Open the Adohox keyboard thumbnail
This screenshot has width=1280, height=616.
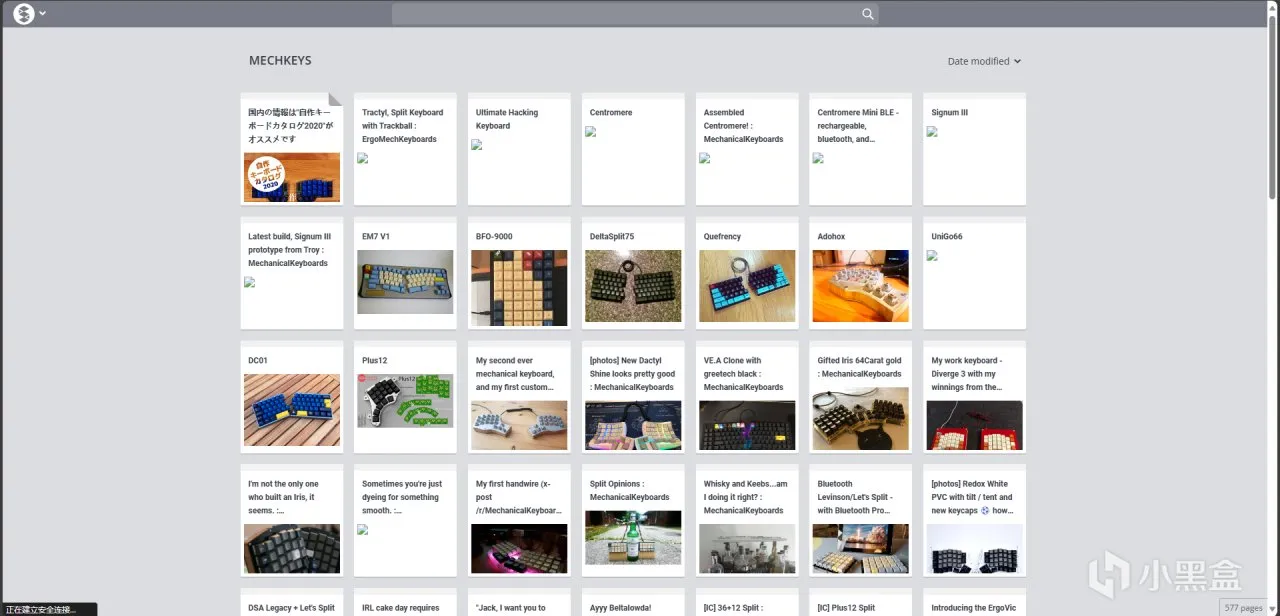pyautogui.click(x=861, y=286)
